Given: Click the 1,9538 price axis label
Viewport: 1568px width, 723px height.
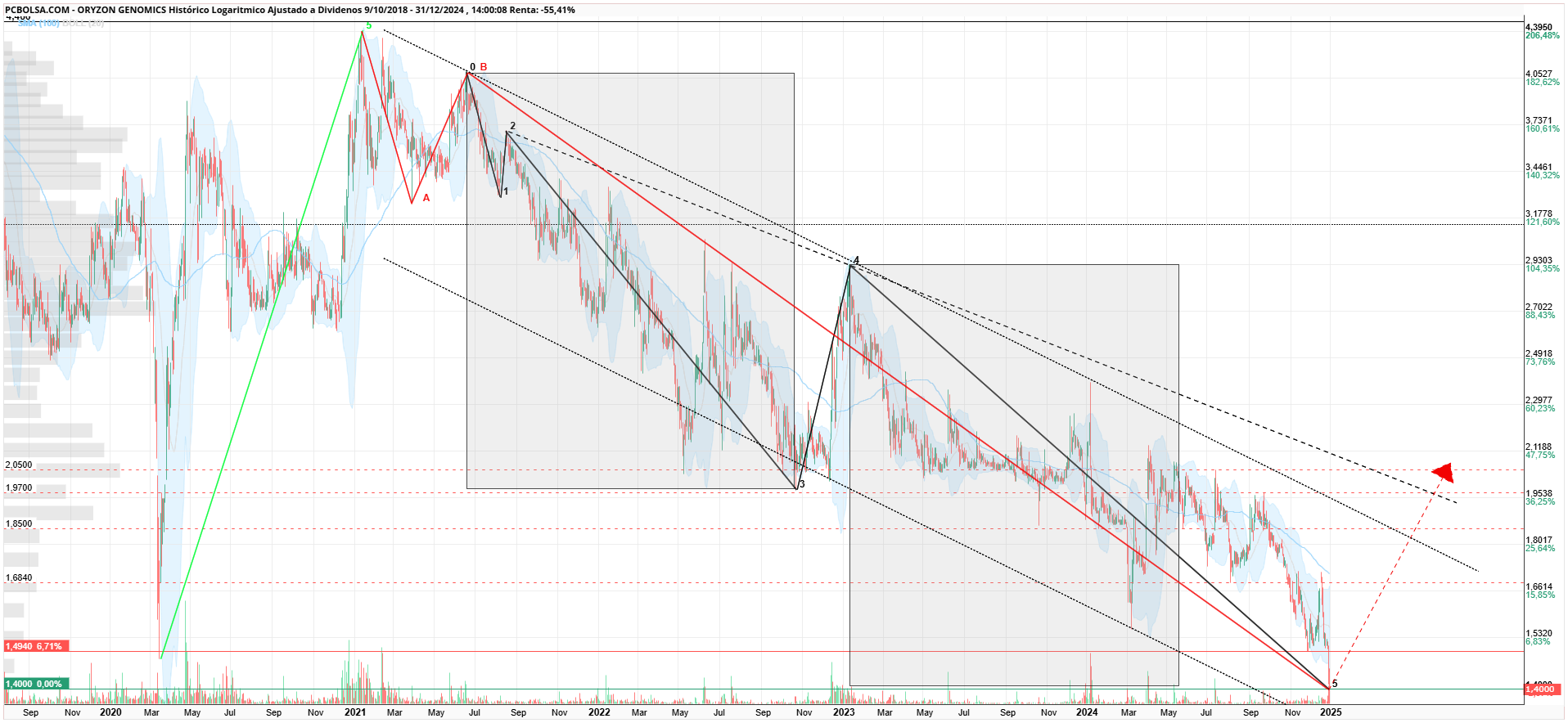Looking at the screenshot, I should pyautogui.click(x=1539, y=493).
